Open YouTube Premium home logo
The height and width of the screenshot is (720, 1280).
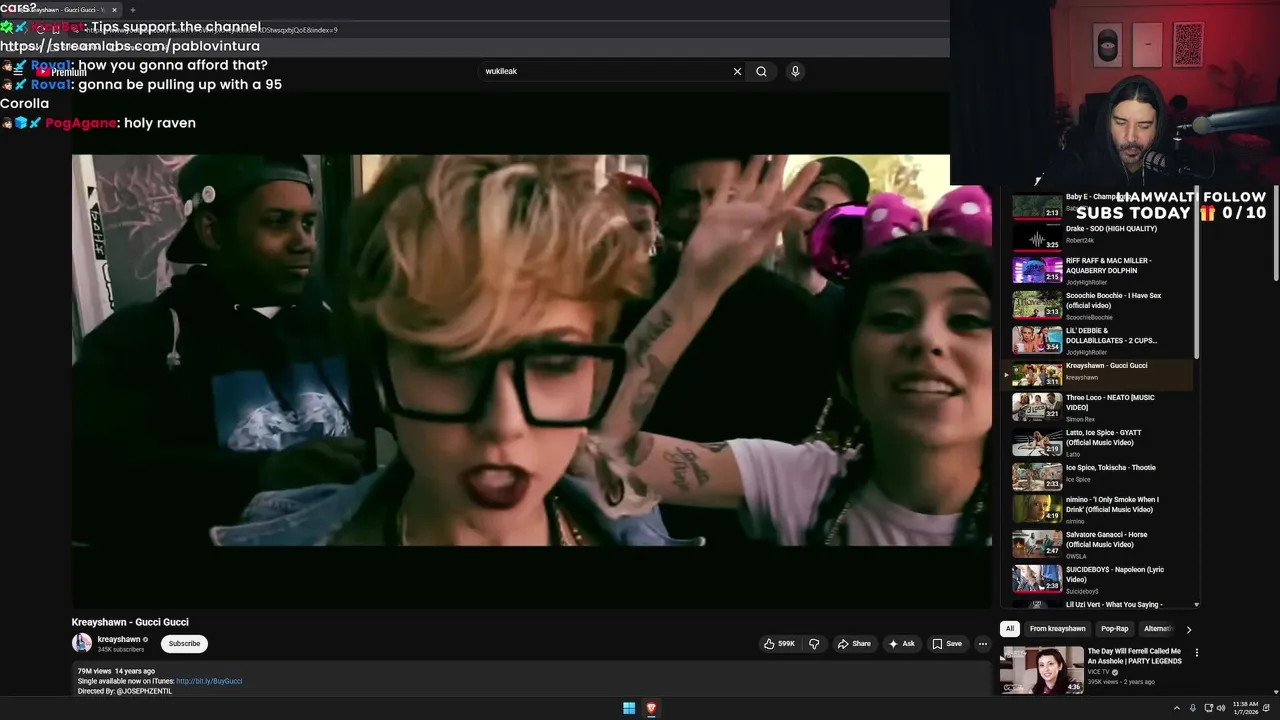click(61, 72)
